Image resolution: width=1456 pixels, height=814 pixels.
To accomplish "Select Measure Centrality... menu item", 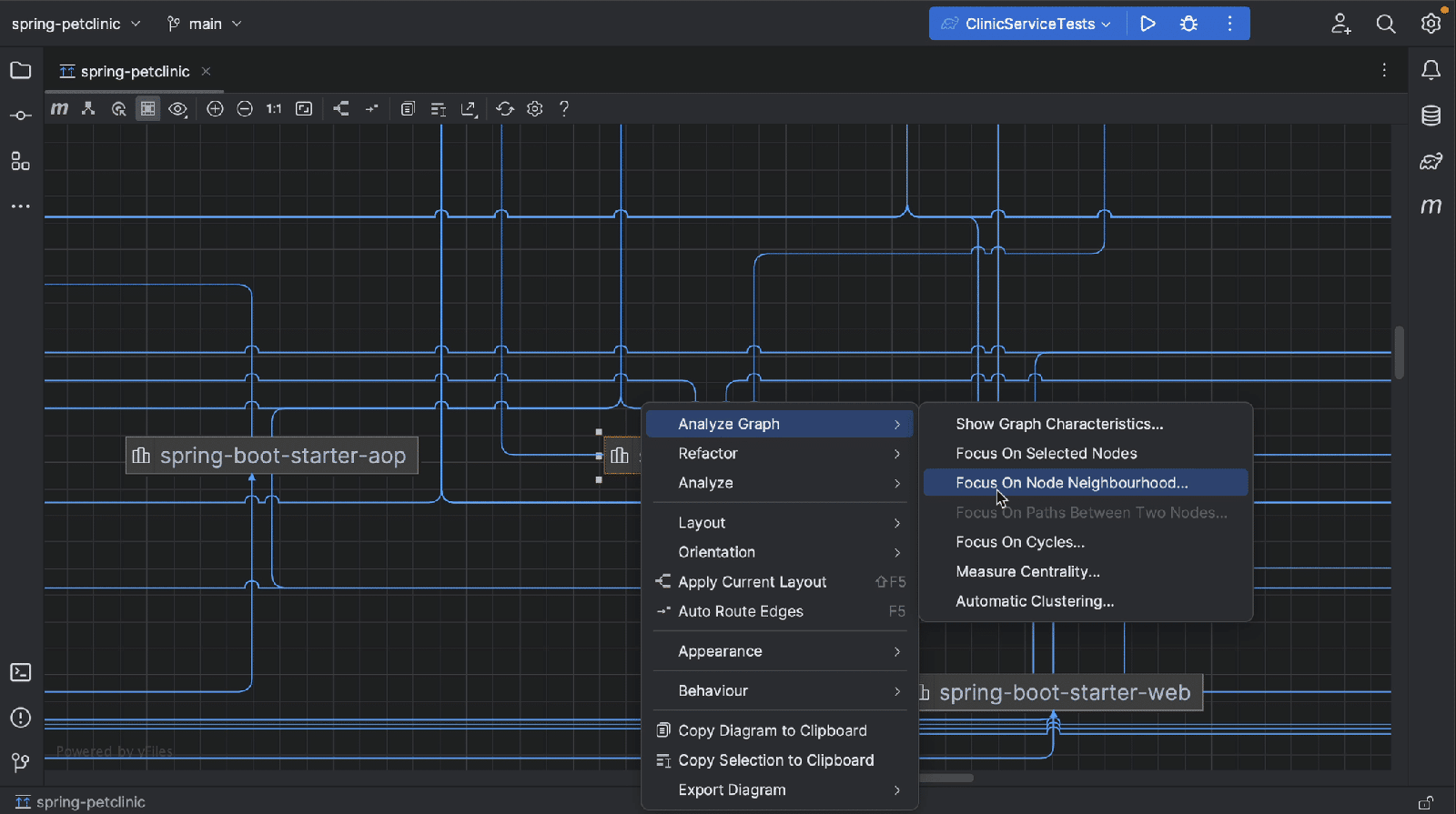I will 1086,572.
